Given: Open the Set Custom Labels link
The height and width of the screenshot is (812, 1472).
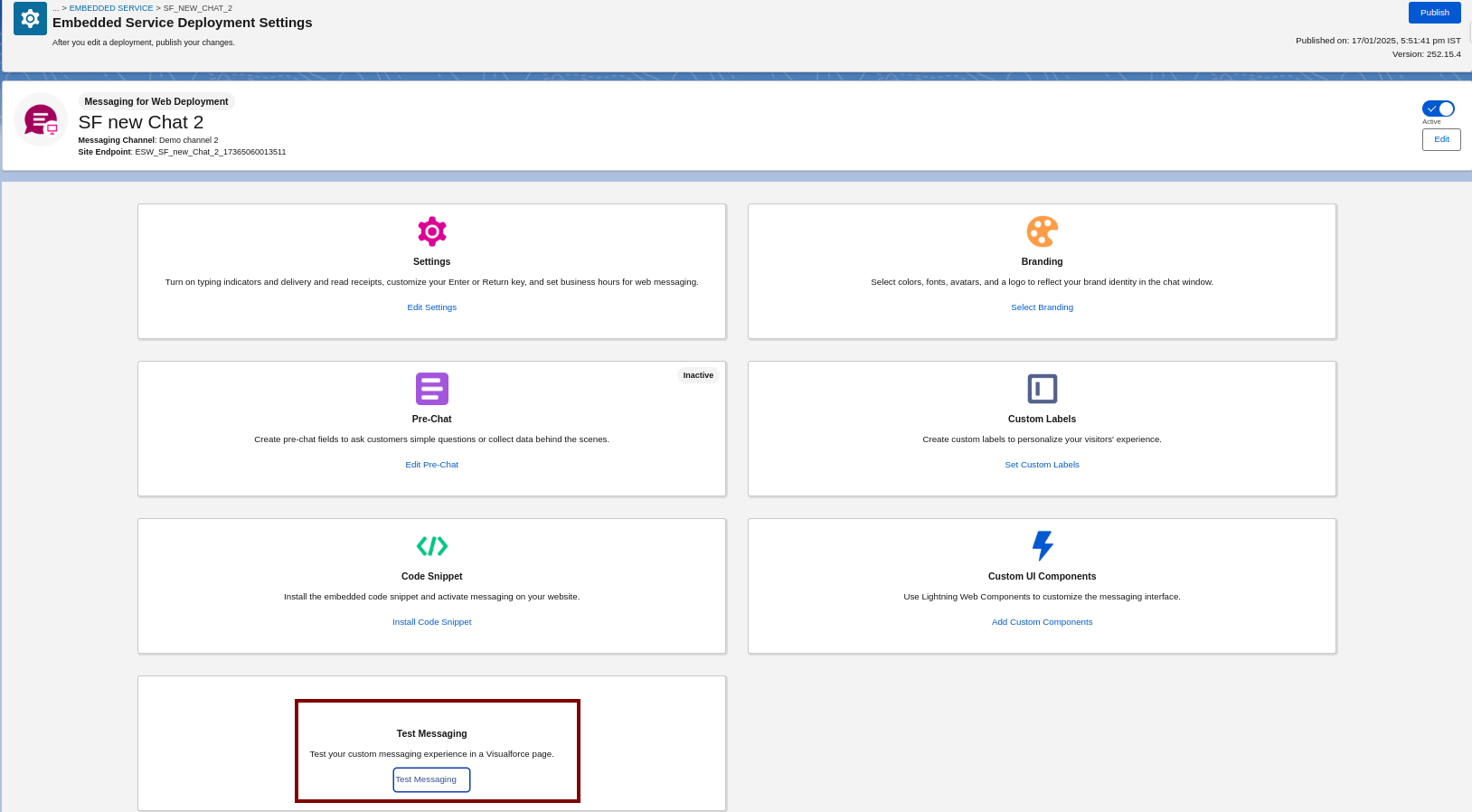Looking at the screenshot, I should (1043, 465).
